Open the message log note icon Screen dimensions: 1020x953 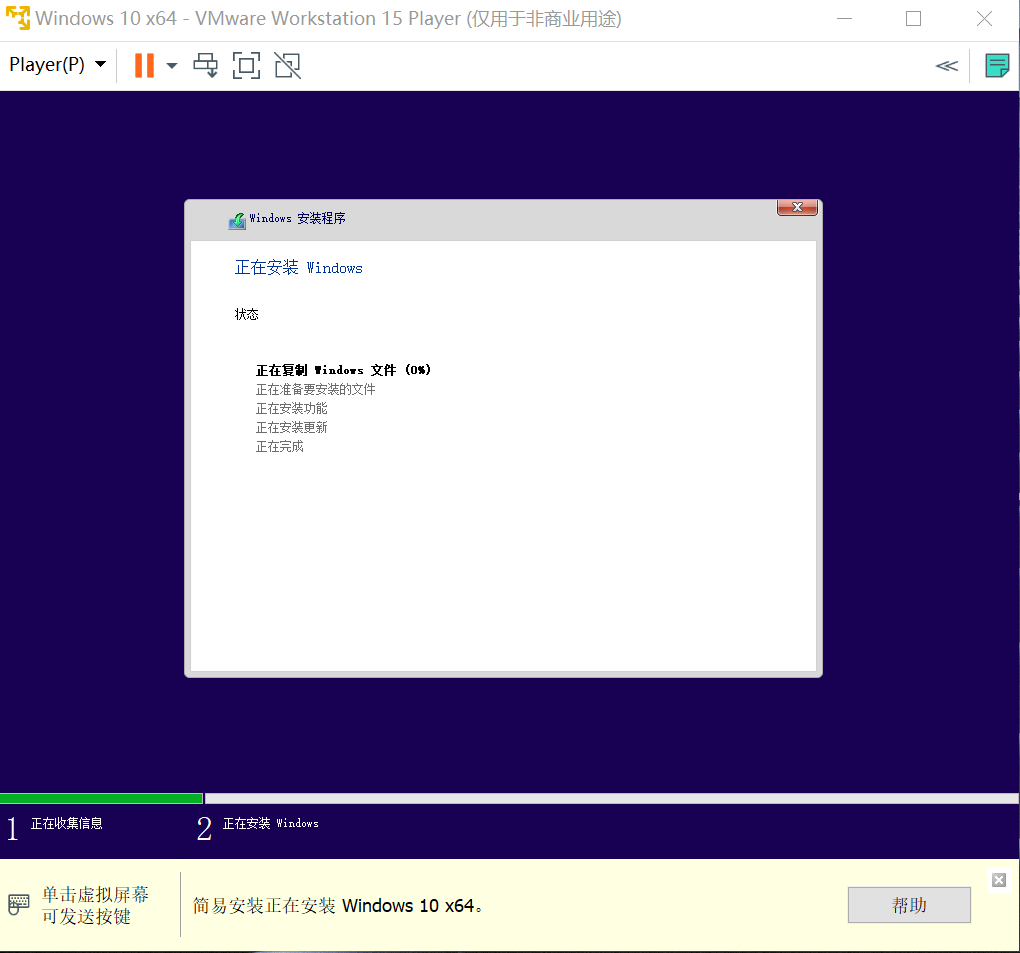coord(997,66)
